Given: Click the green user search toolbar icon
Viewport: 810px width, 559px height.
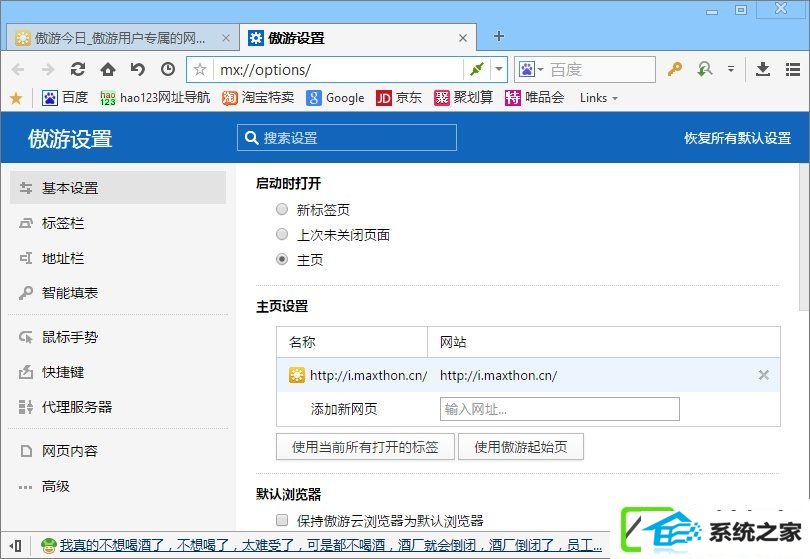Looking at the screenshot, I should tap(705, 69).
